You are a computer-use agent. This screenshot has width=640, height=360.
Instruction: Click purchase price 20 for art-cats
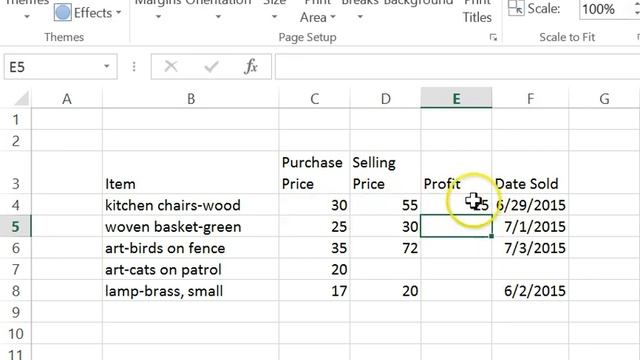coord(314,269)
